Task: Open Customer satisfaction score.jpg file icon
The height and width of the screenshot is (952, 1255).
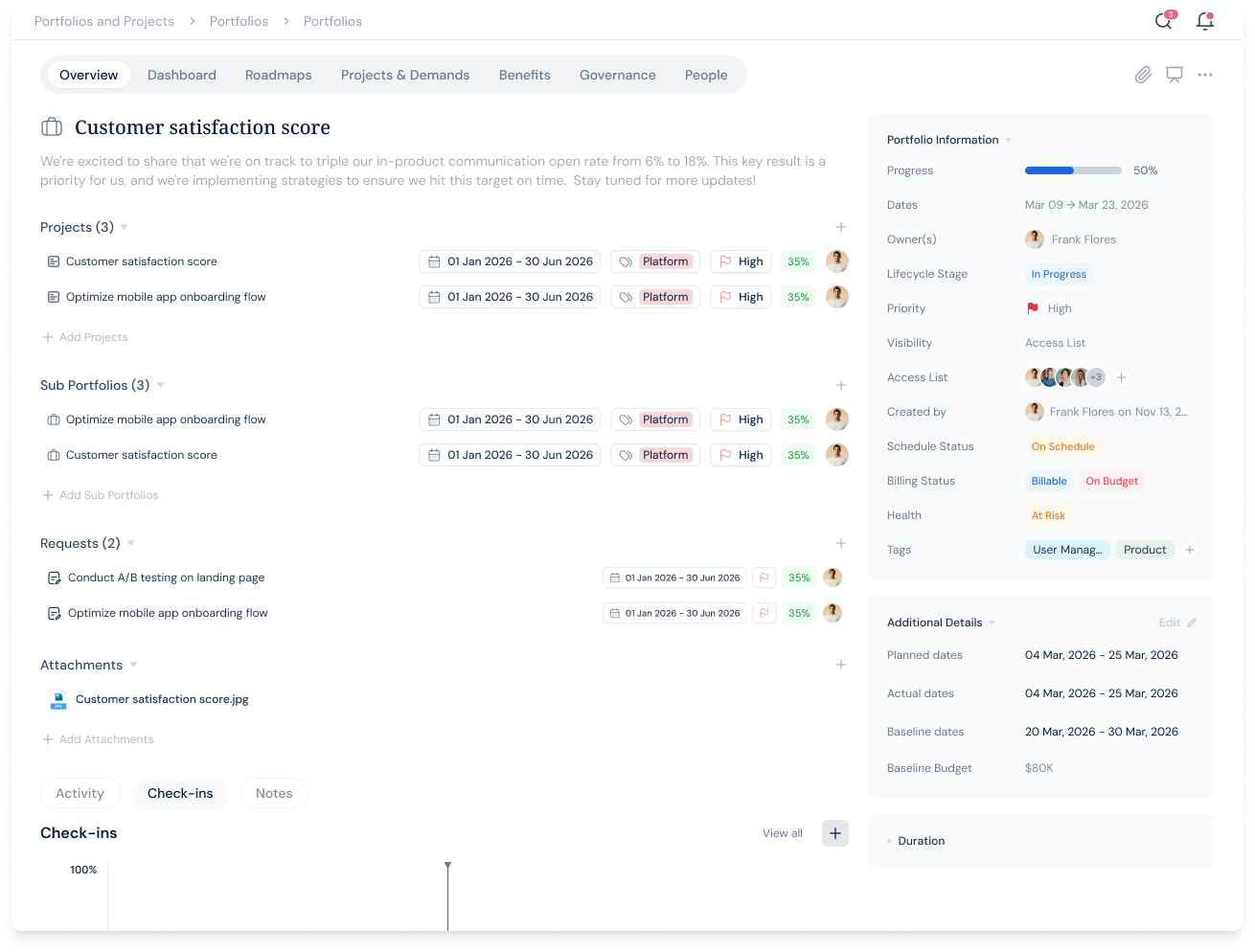Action: click(x=58, y=700)
